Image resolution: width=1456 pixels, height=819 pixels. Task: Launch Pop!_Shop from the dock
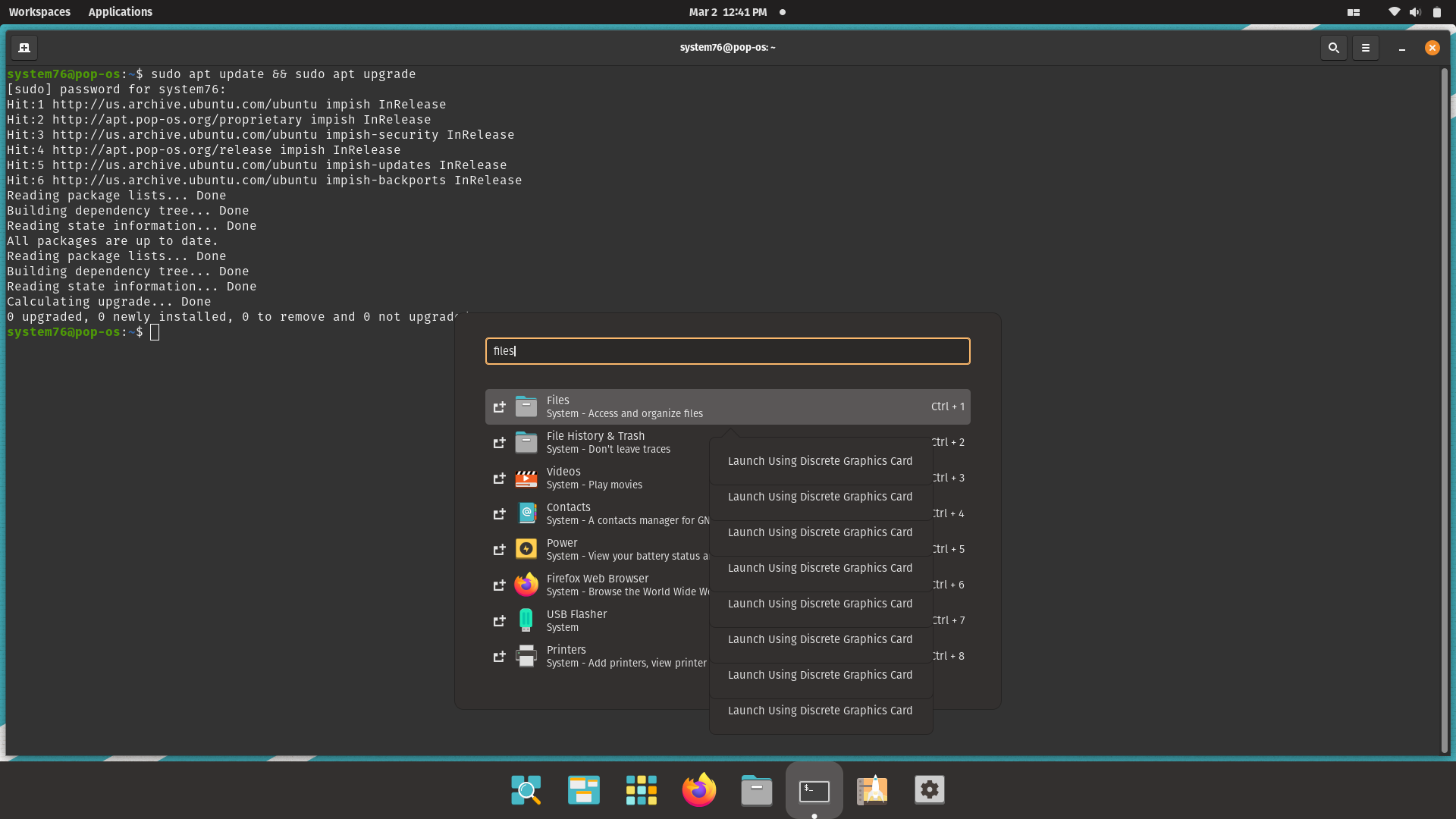872,789
